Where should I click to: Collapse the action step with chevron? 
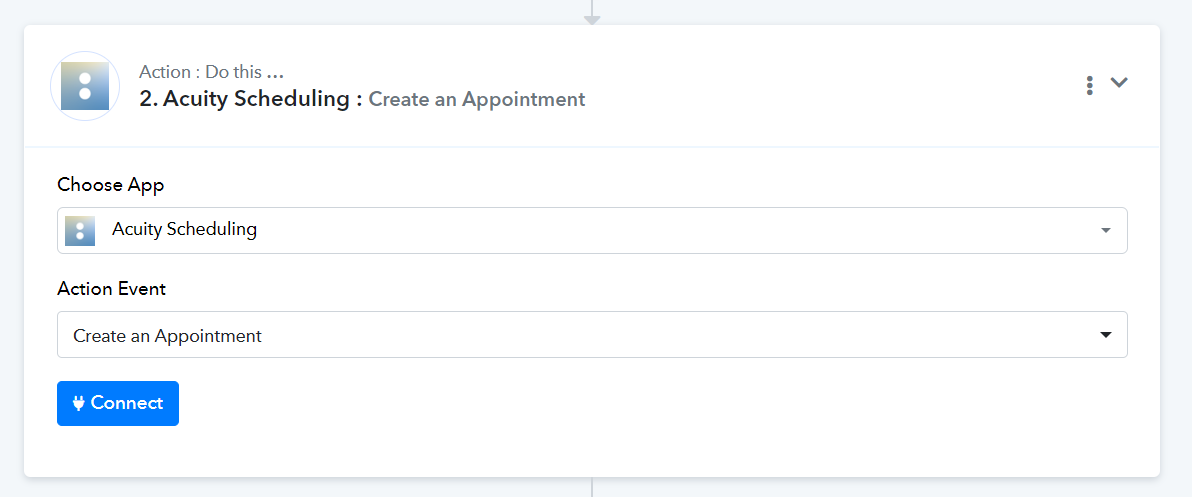click(1118, 83)
